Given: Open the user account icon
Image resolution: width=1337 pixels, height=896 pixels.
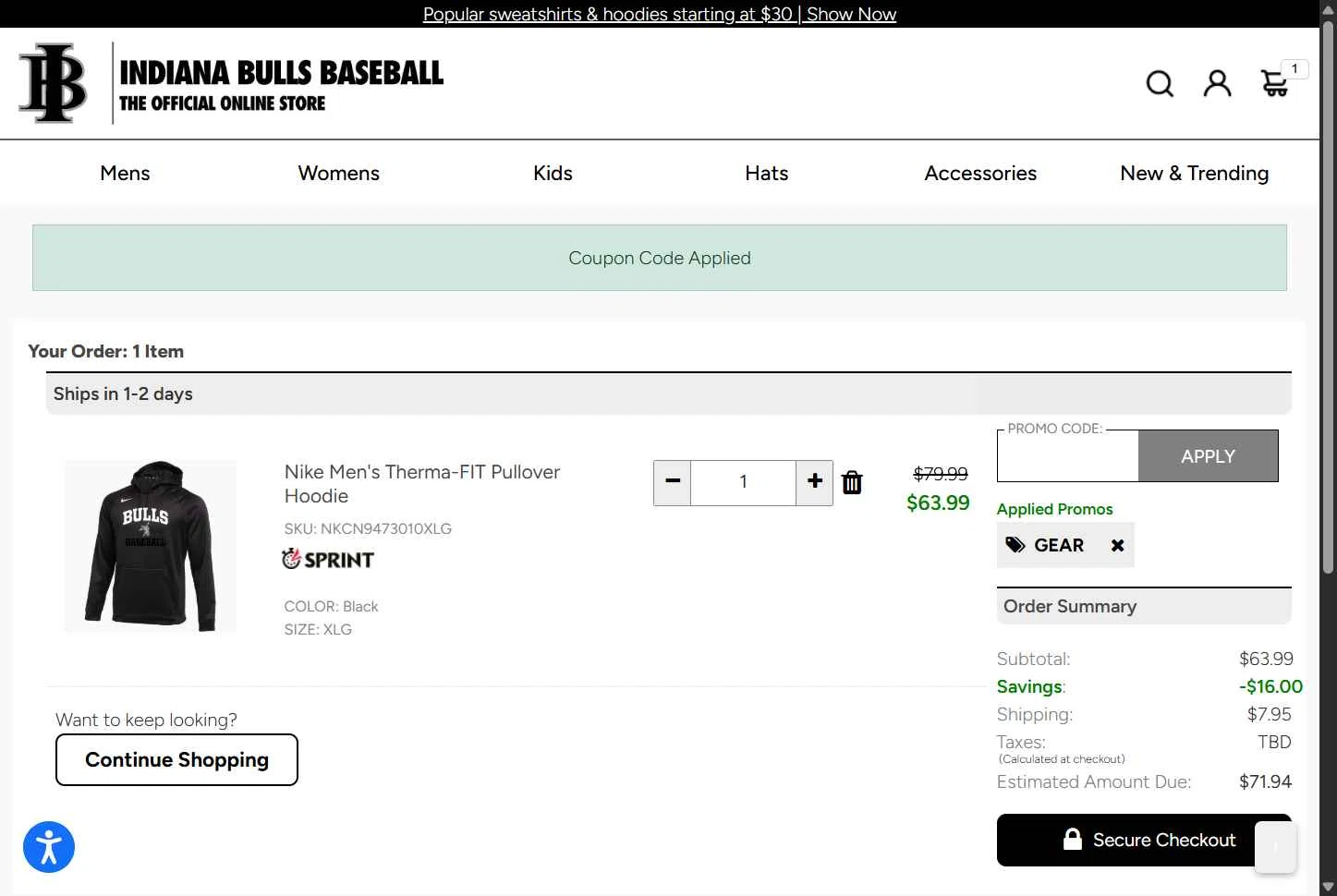Looking at the screenshot, I should [x=1217, y=84].
